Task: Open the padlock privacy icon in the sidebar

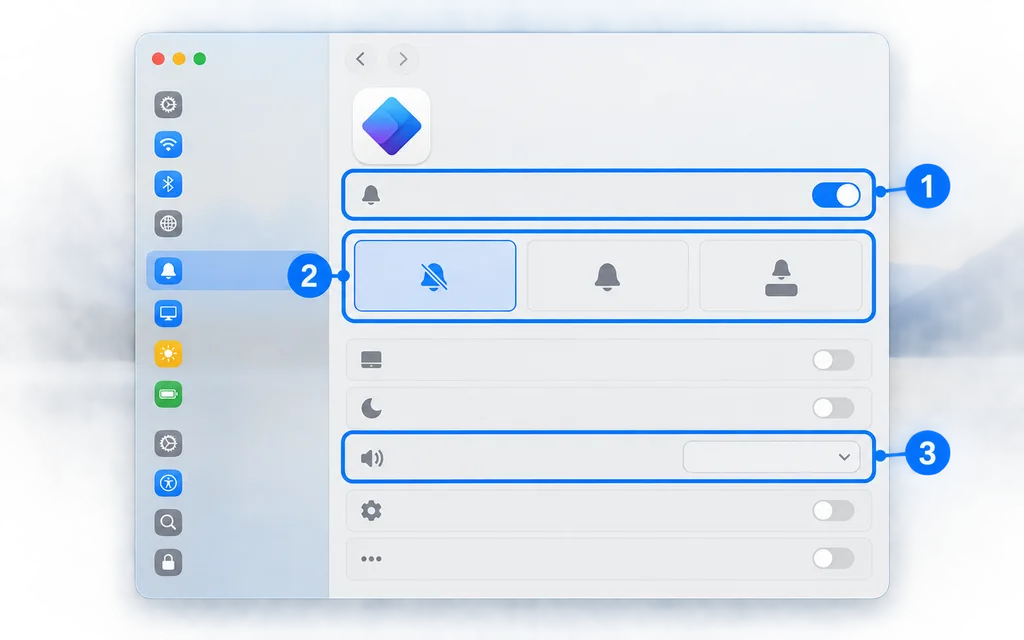Action: [x=168, y=562]
